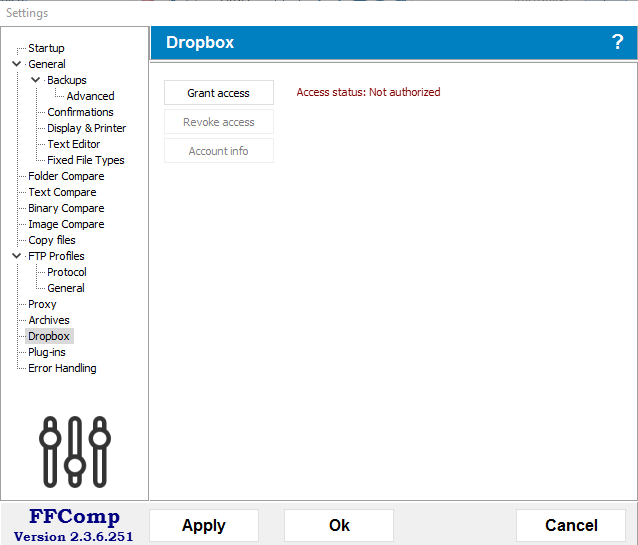The image size is (638, 545).
Task: Confirm settings with the Ok button
Action: click(x=339, y=525)
